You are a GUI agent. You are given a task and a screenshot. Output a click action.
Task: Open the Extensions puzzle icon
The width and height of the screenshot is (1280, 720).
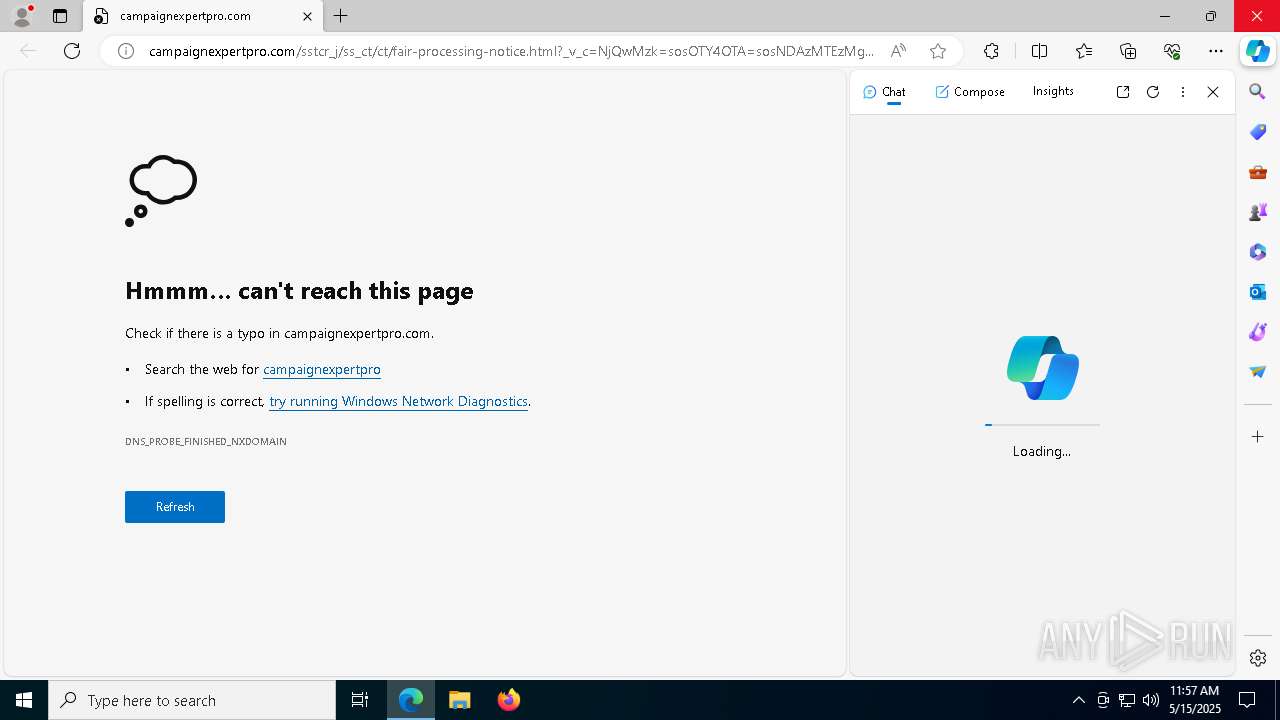tap(991, 51)
